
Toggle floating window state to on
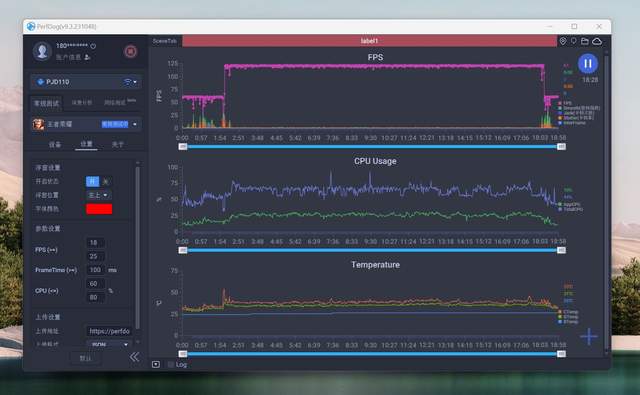[93, 182]
